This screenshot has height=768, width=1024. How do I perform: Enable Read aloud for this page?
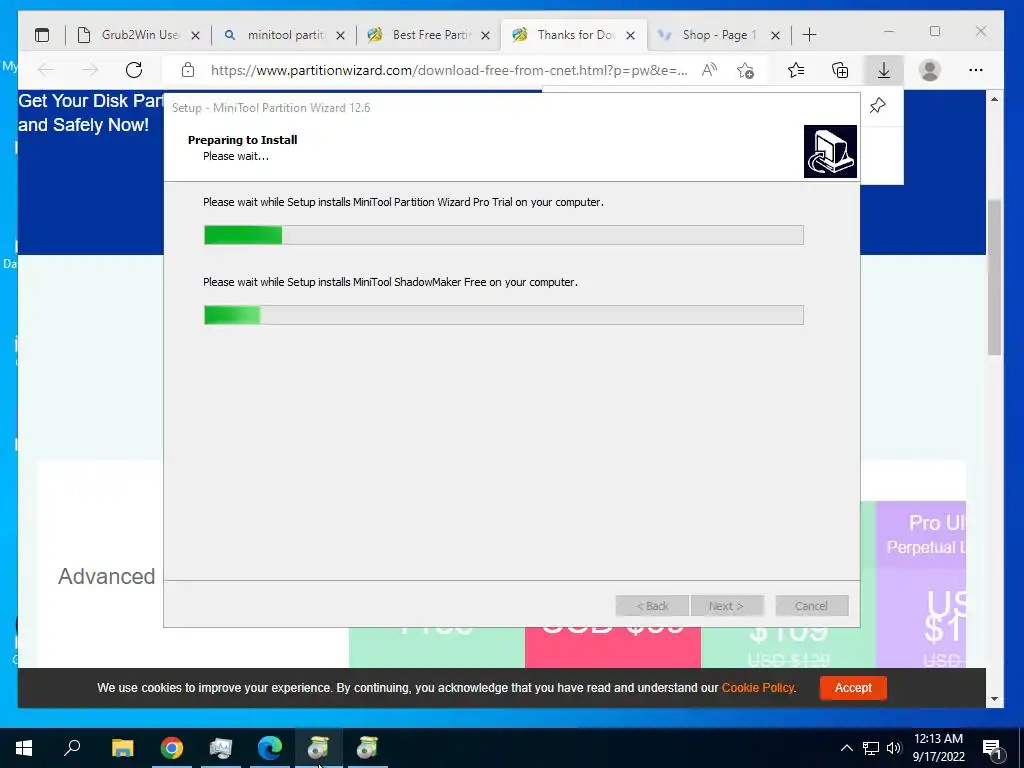(x=709, y=70)
